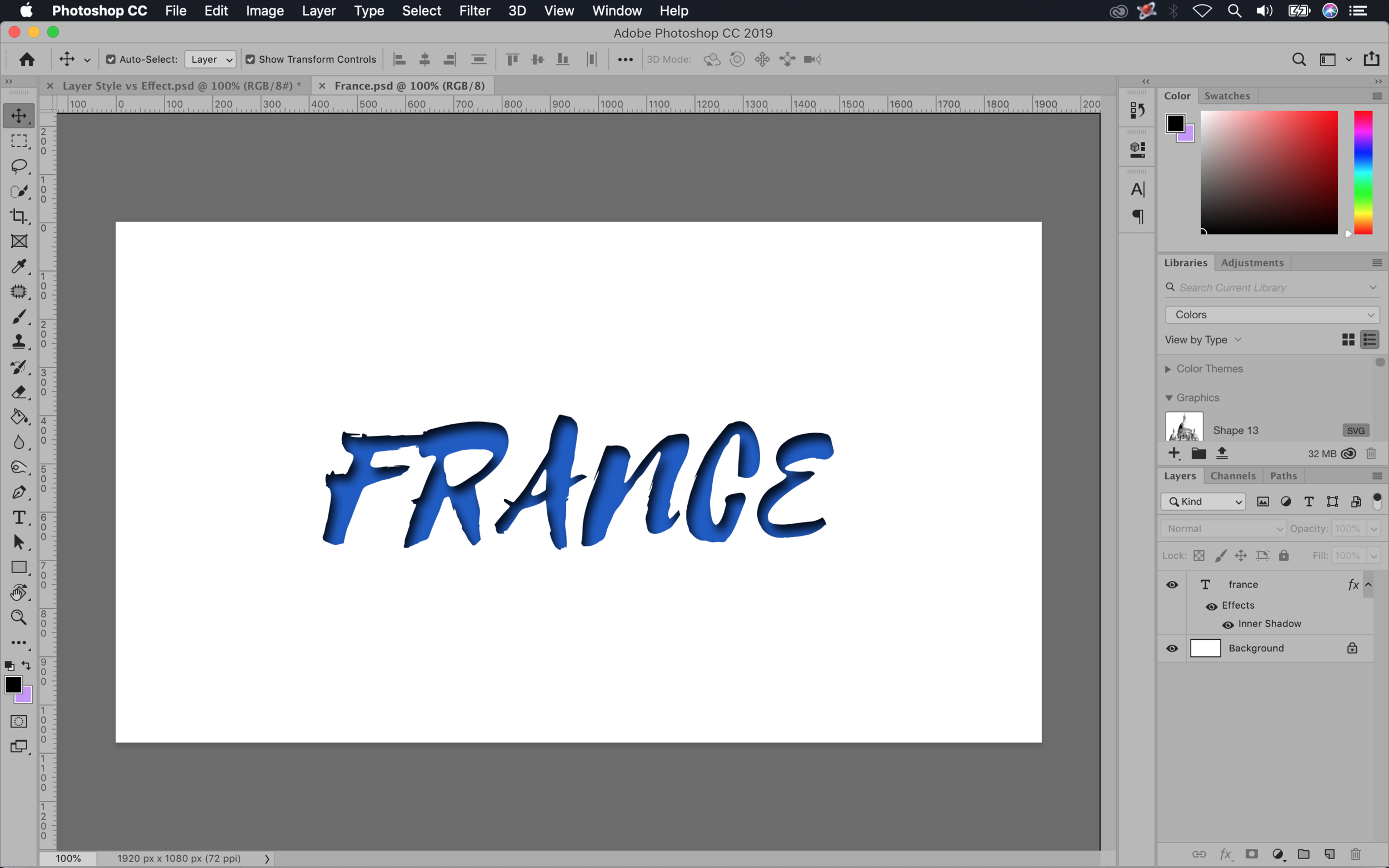Image resolution: width=1389 pixels, height=868 pixels.
Task: Hide the france text layer
Action: click(x=1172, y=584)
